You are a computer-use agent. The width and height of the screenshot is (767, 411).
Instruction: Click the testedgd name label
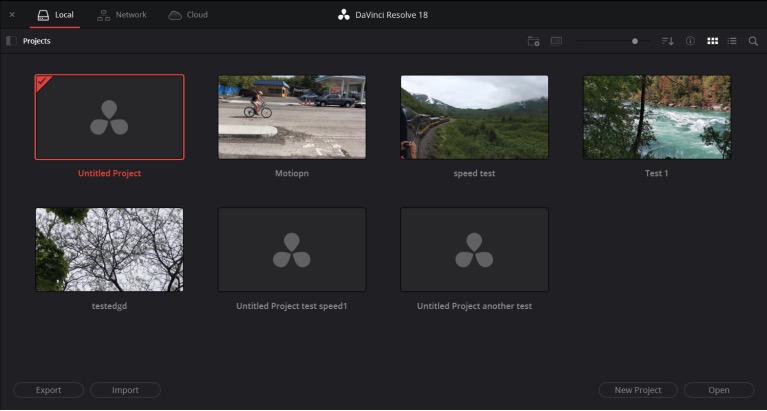click(110, 306)
